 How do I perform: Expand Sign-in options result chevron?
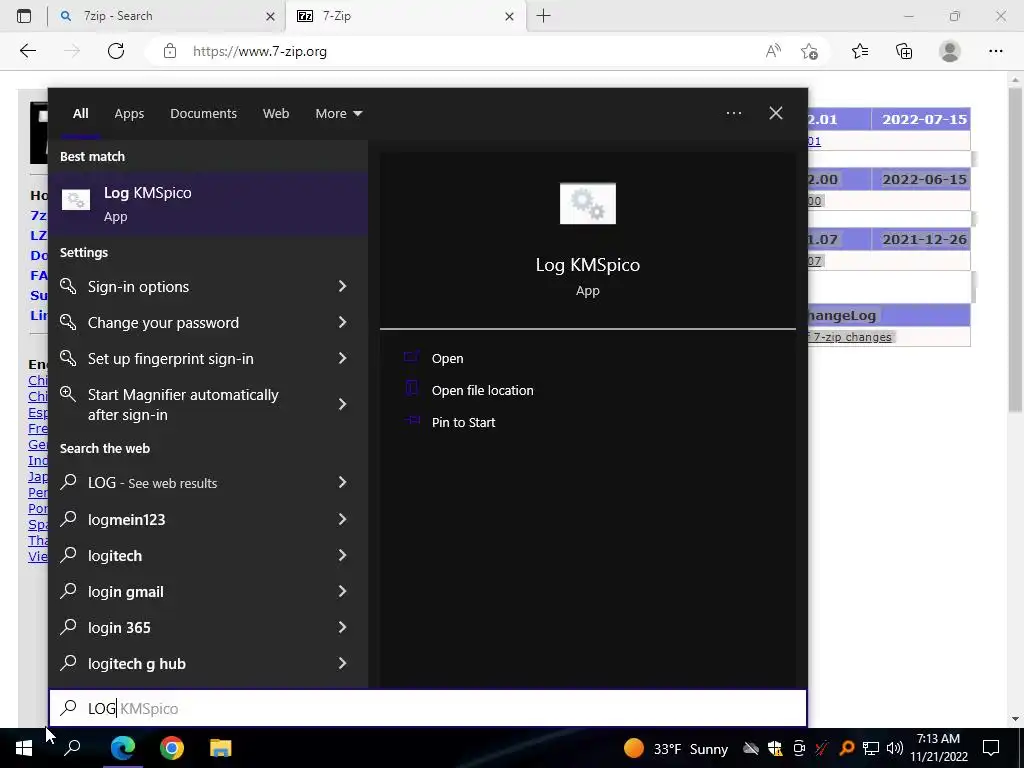click(342, 286)
